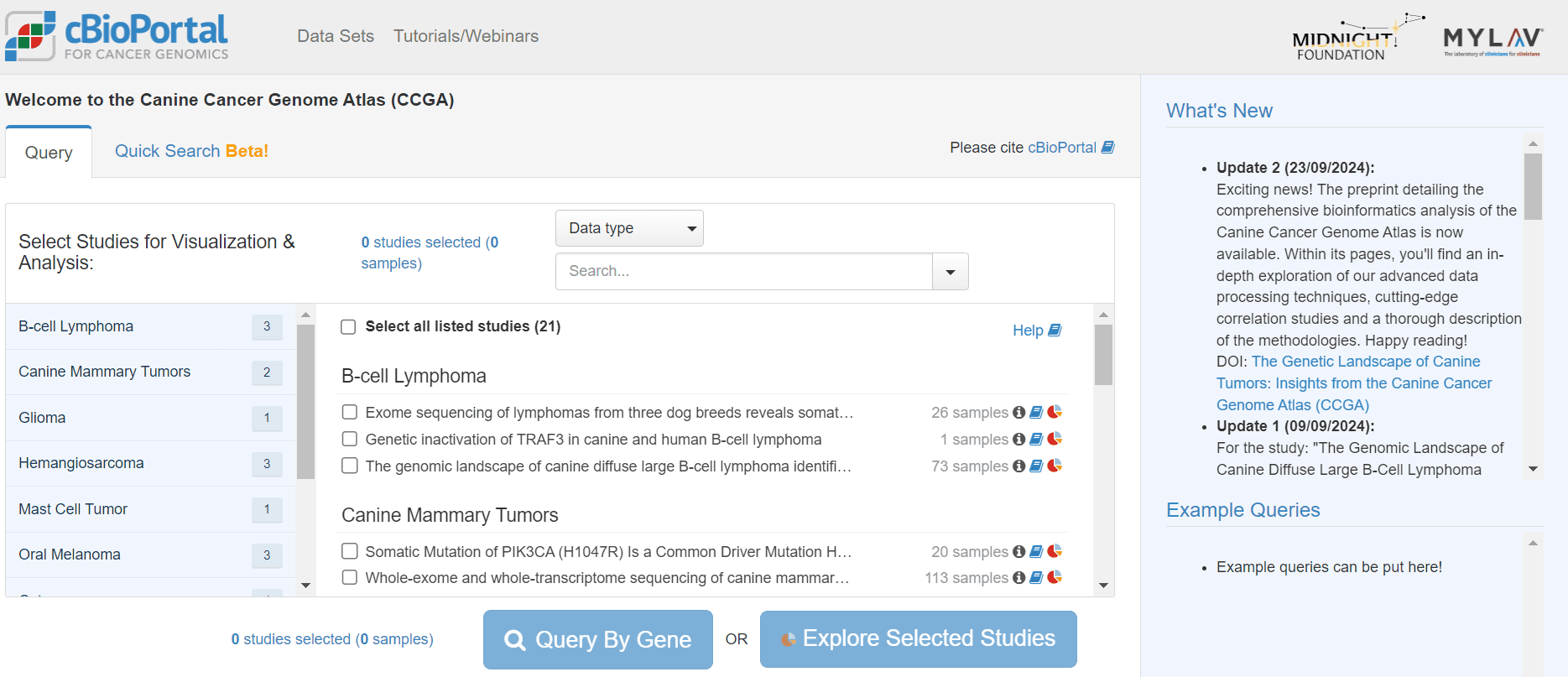This screenshot has height=677, width=1568.
Task: Tick the Genetic inactivation of TRAF3 study
Action: point(350,439)
